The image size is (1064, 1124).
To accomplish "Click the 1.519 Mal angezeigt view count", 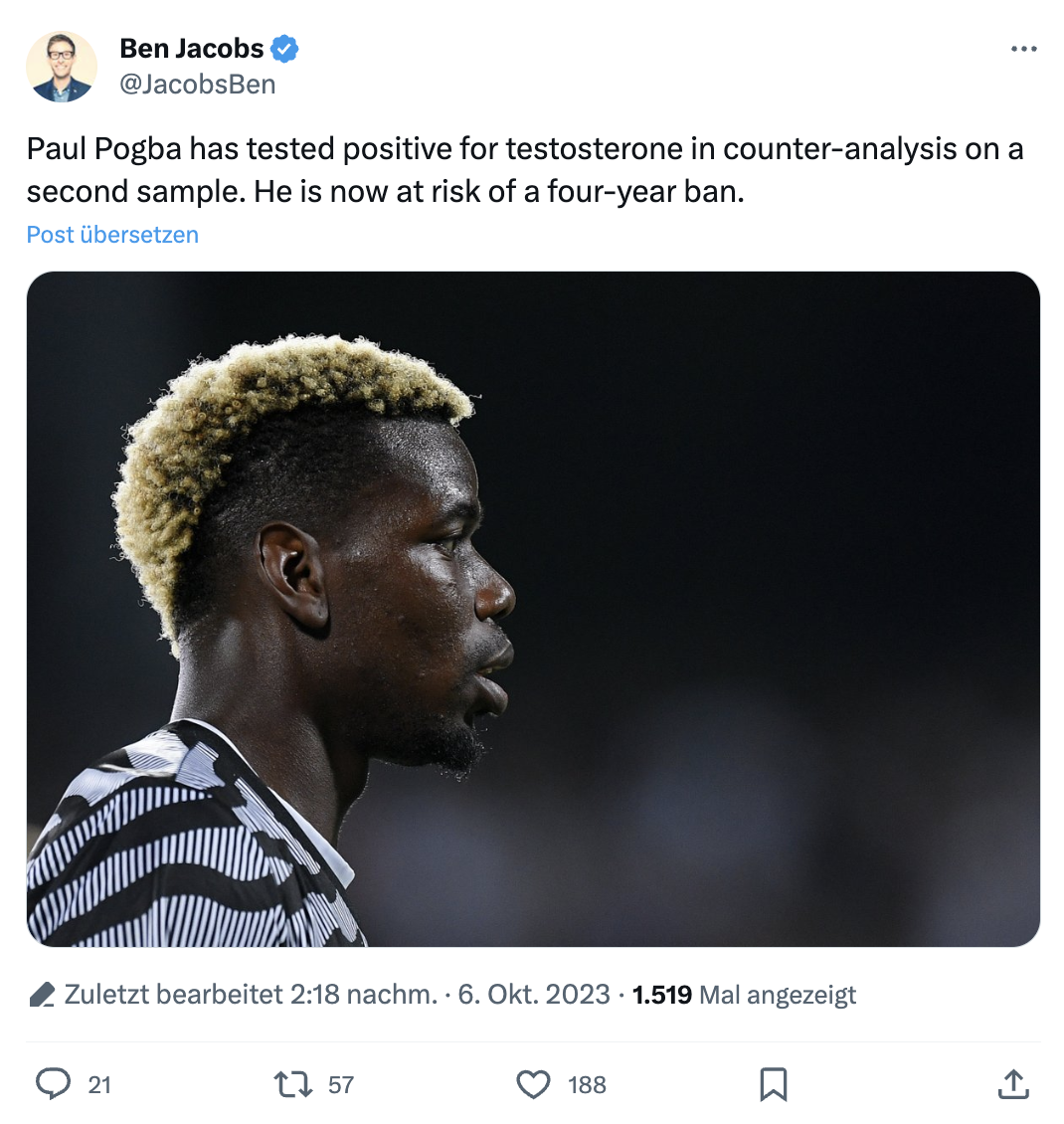I will click(x=745, y=995).
